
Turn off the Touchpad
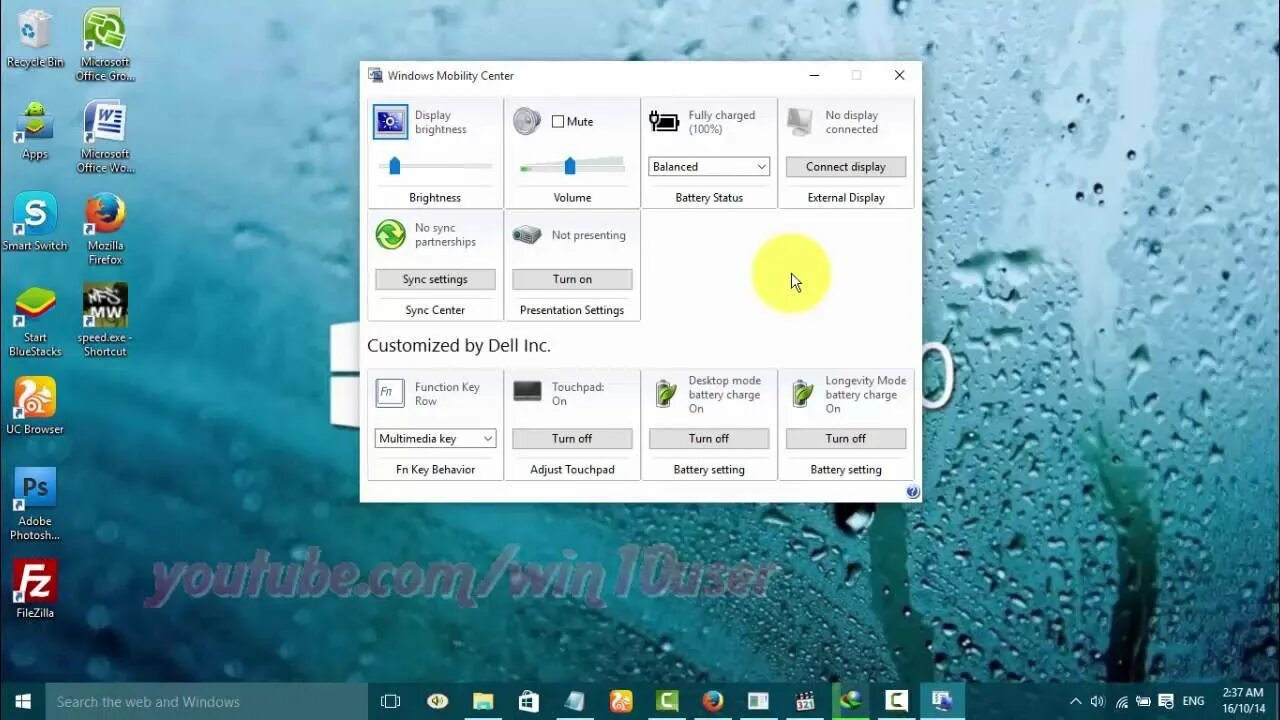point(572,438)
